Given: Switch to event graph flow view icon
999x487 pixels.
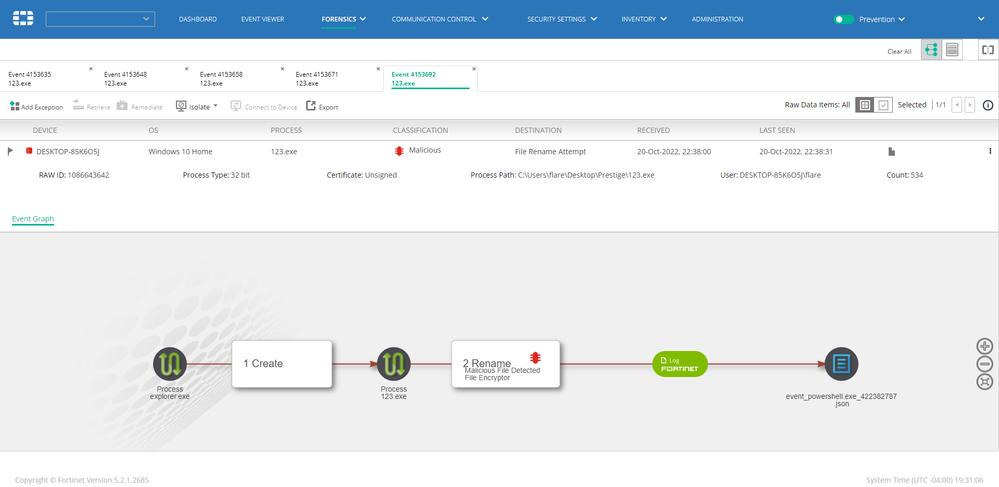Looking at the screenshot, I should (x=931, y=50).
